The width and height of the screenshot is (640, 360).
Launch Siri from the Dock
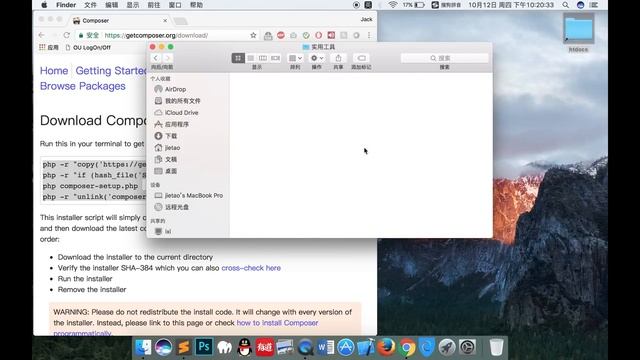click(x=163, y=347)
